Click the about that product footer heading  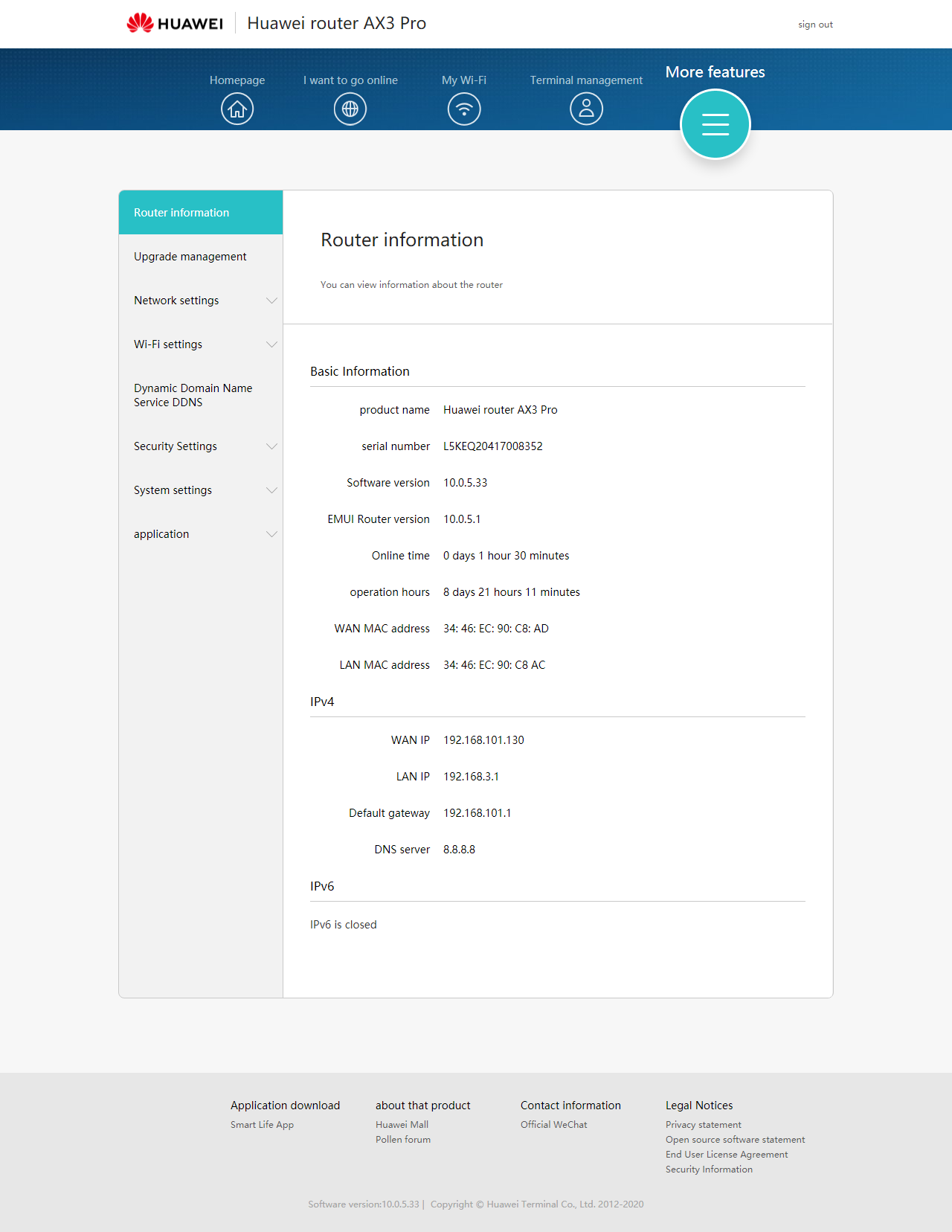pyautogui.click(x=423, y=1106)
